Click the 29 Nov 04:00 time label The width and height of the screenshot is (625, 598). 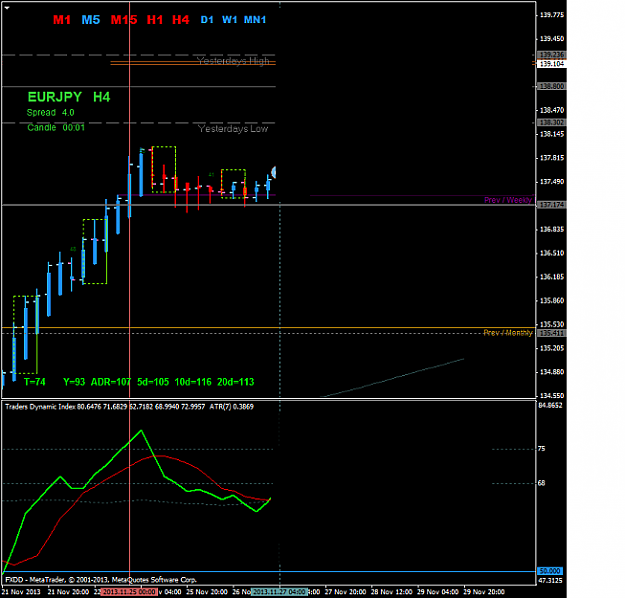coord(438,592)
